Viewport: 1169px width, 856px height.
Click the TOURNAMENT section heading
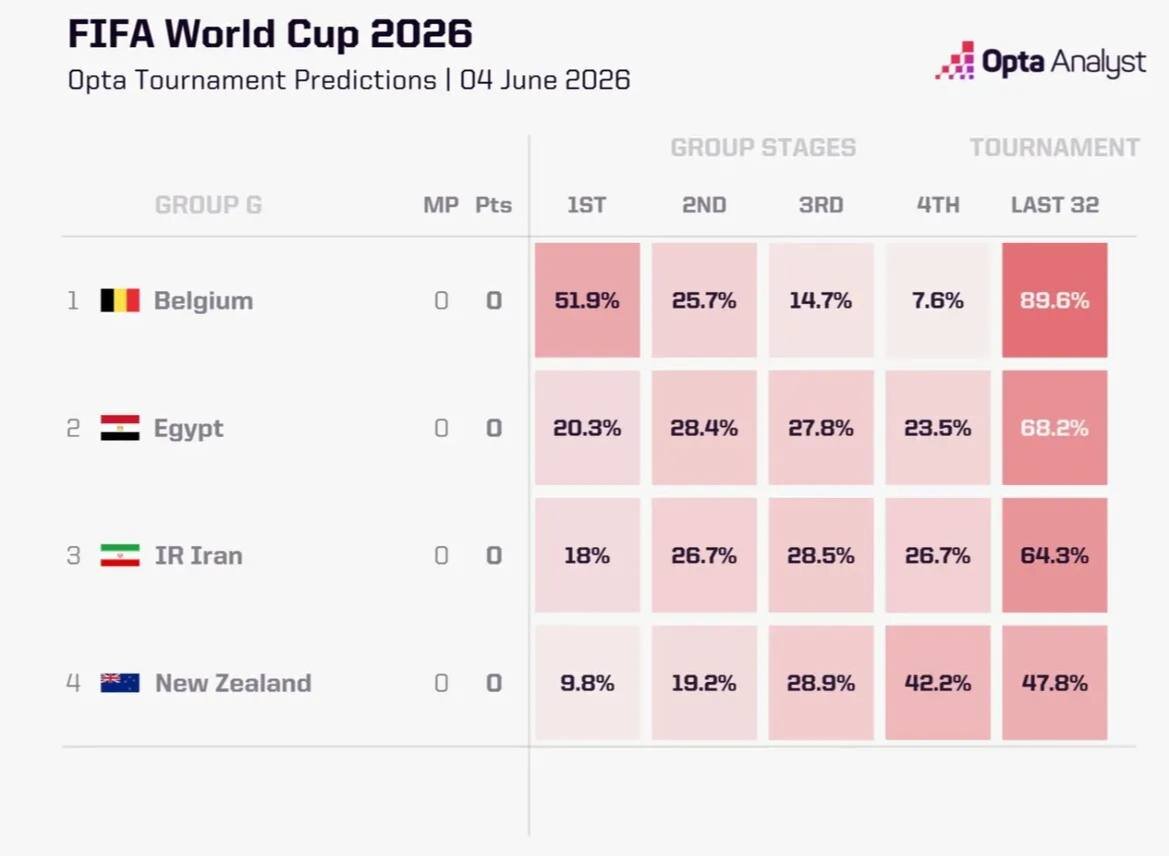[1055, 148]
